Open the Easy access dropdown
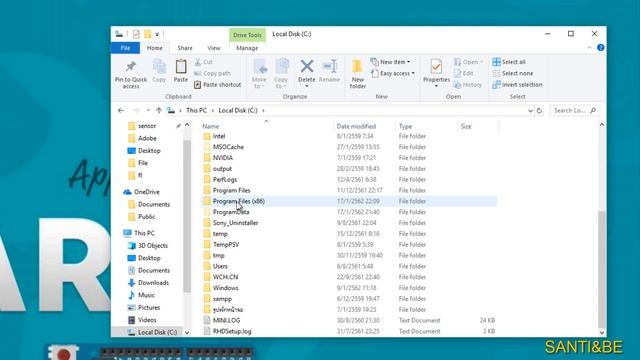The width and height of the screenshot is (640, 360). [x=393, y=73]
